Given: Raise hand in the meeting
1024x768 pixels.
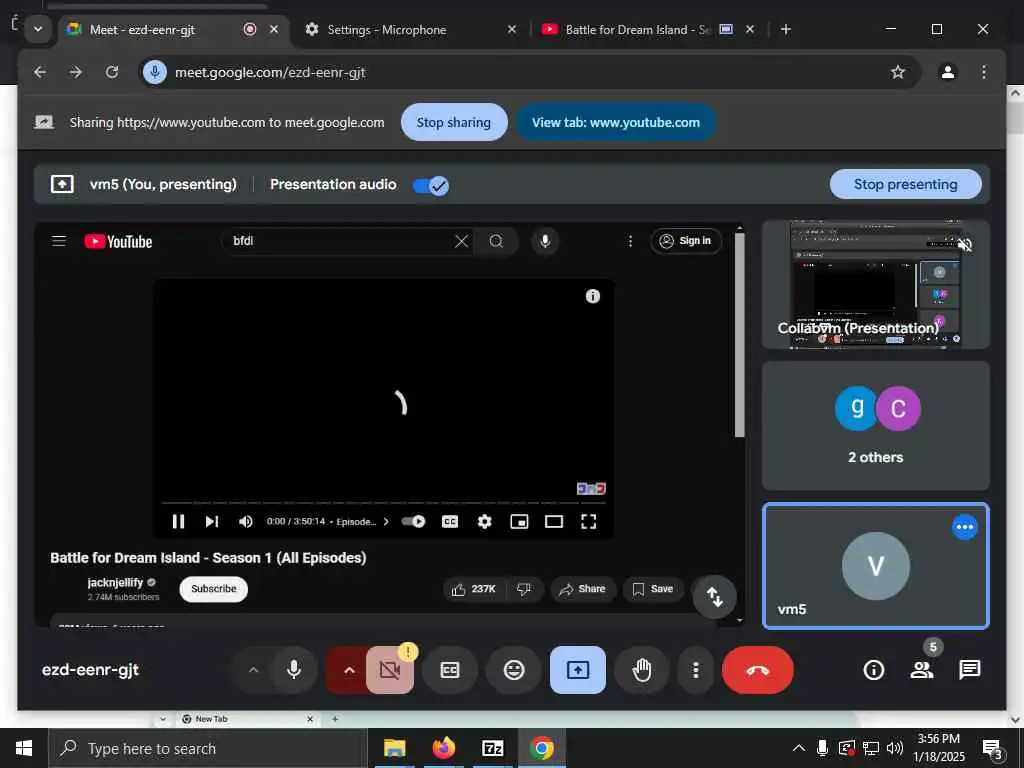Looking at the screenshot, I should point(642,669).
